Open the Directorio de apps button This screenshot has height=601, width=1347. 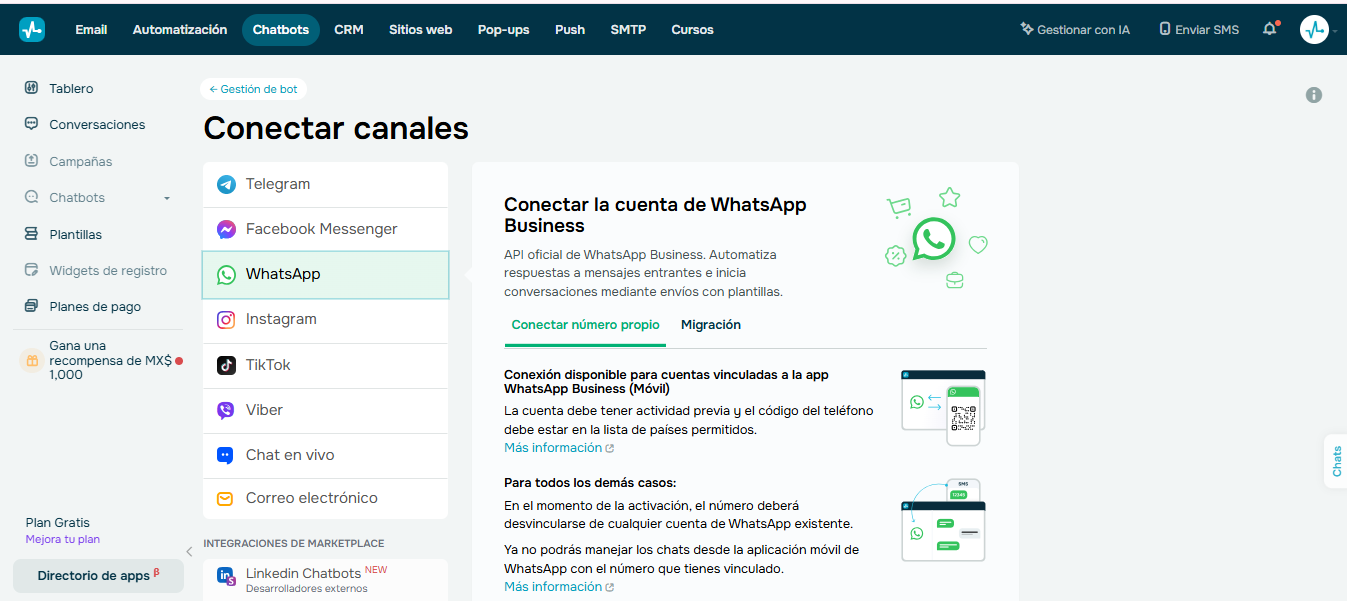[98, 576]
